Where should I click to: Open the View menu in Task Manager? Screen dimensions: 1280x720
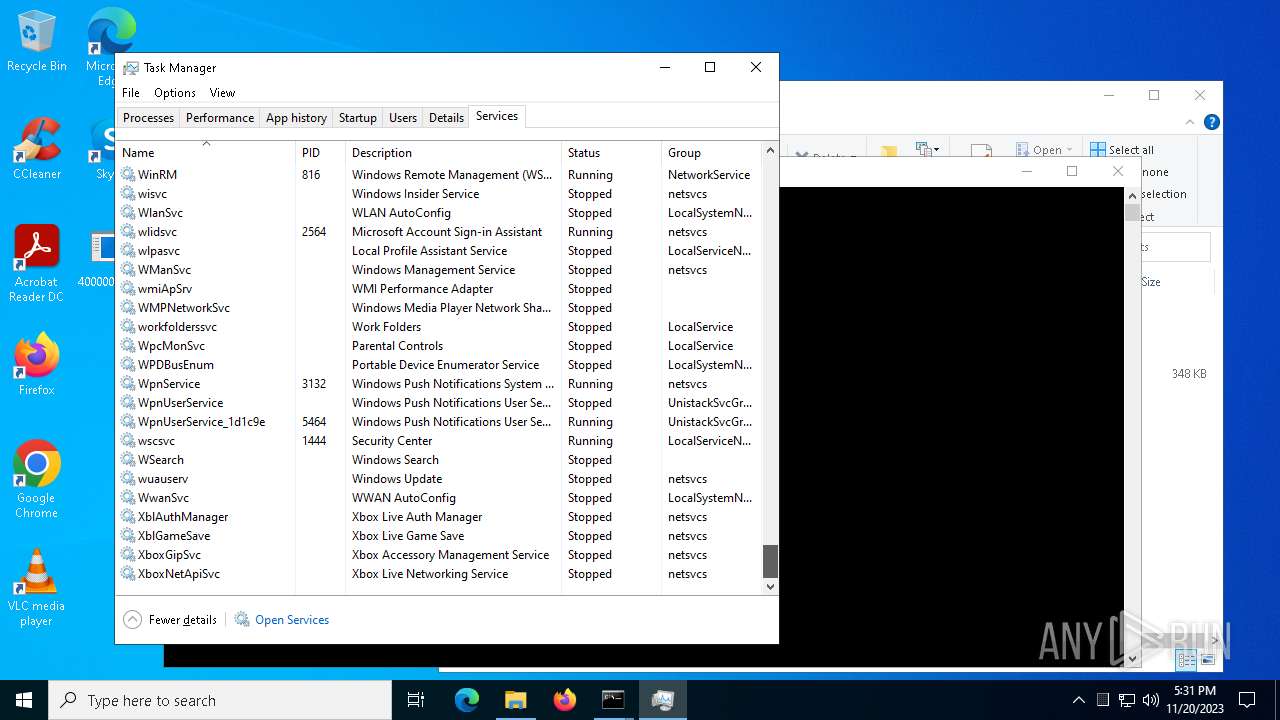(x=222, y=93)
